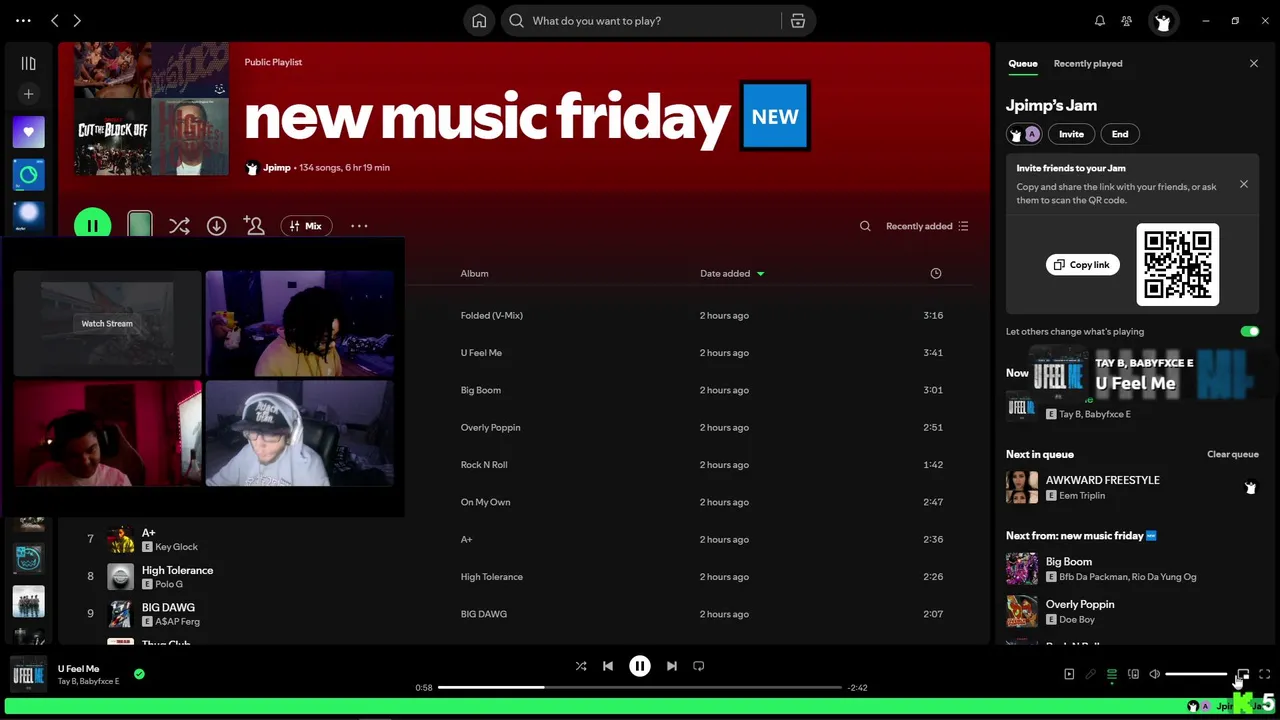Toggle 'Let others change what's playing'

pos(1249,331)
